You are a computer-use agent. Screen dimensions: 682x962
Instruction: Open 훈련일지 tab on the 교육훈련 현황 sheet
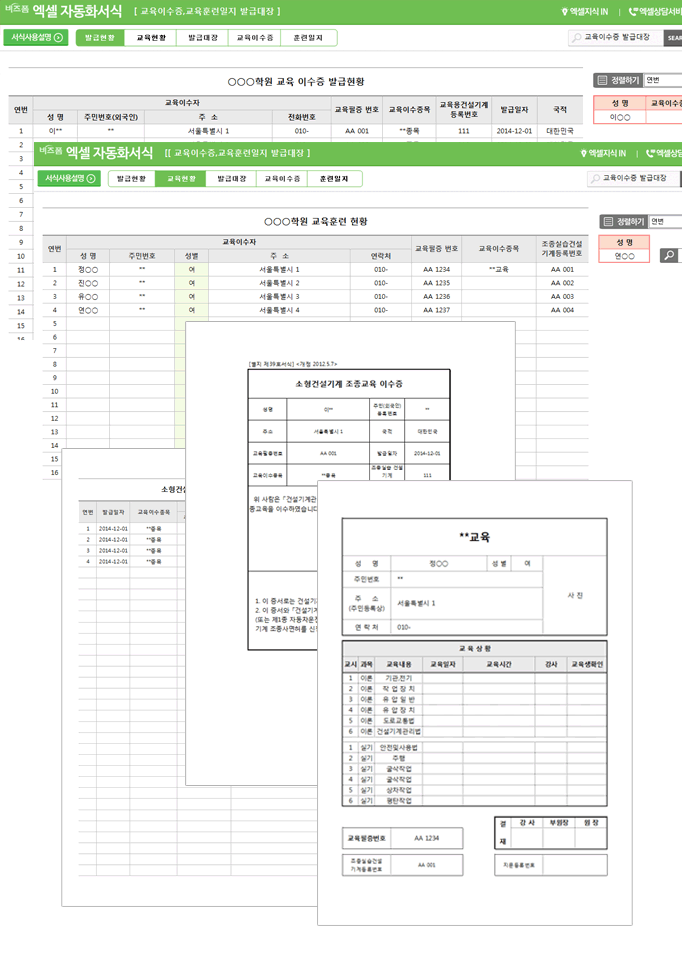pyautogui.click(x=334, y=179)
